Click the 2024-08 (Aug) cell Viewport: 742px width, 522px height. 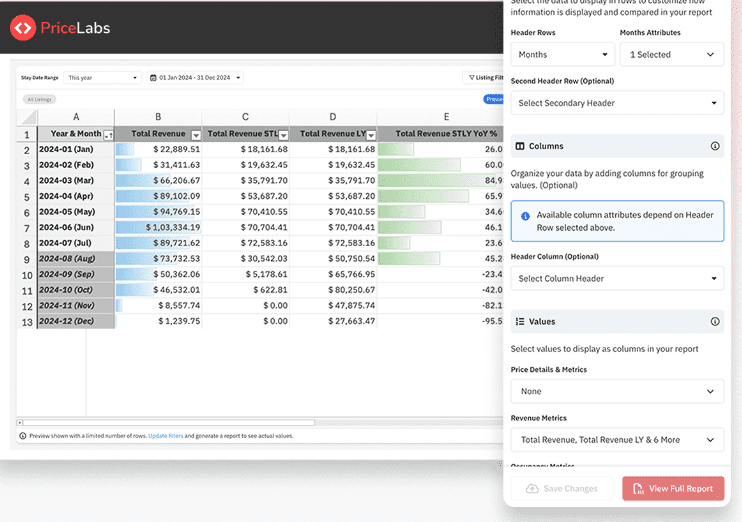click(76, 259)
